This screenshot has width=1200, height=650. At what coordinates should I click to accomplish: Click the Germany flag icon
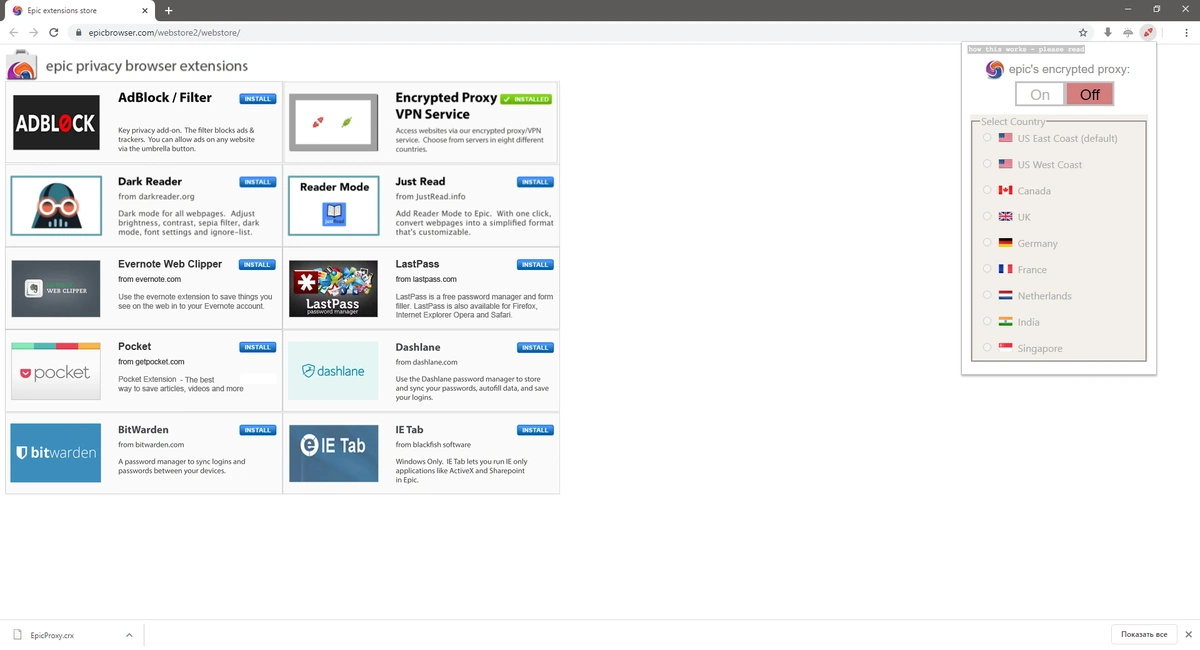[1006, 243]
